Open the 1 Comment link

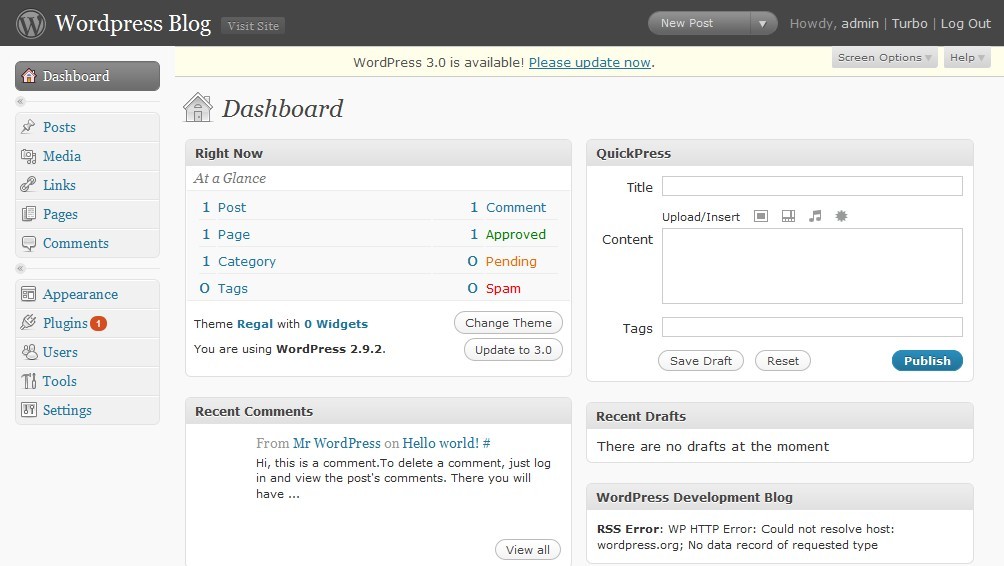(x=508, y=207)
